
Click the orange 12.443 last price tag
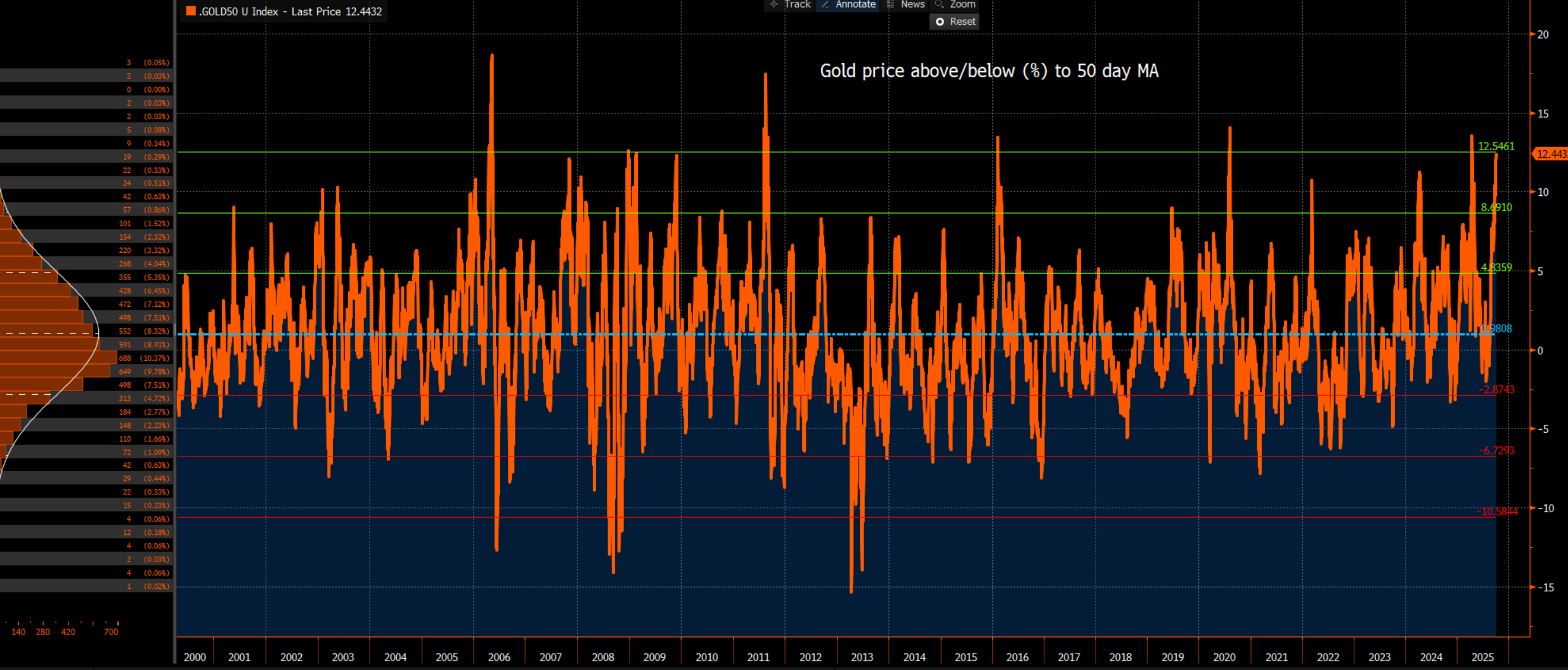1550,154
